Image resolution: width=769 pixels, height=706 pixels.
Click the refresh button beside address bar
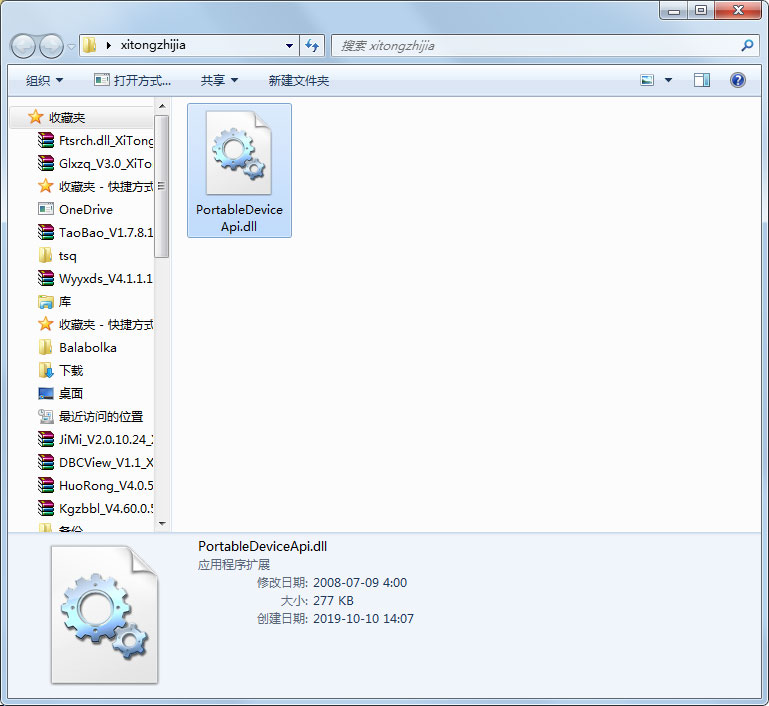click(x=312, y=45)
